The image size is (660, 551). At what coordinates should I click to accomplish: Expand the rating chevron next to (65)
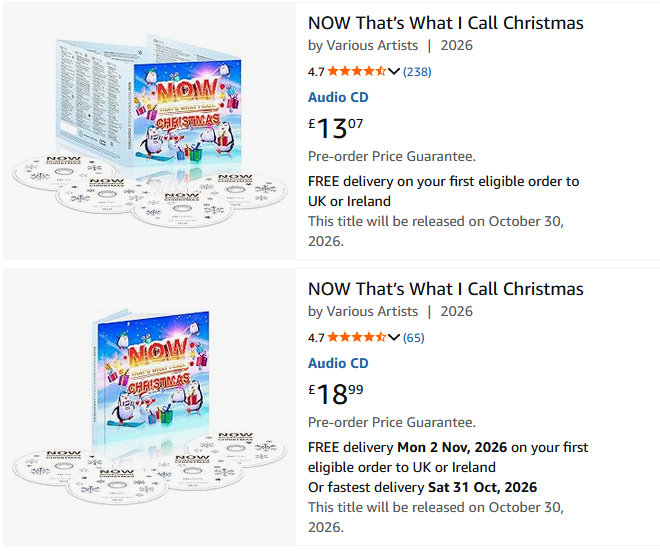pos(394,337)
